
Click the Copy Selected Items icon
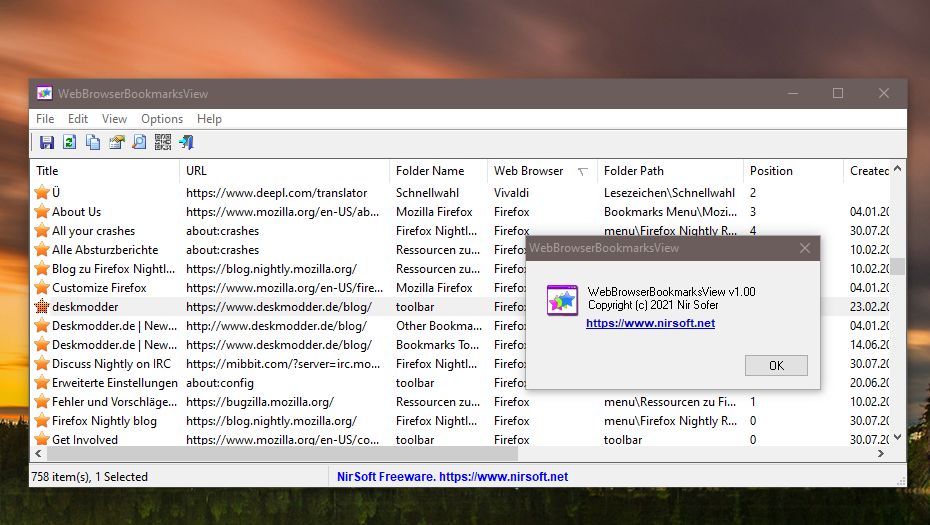(93, 142)
